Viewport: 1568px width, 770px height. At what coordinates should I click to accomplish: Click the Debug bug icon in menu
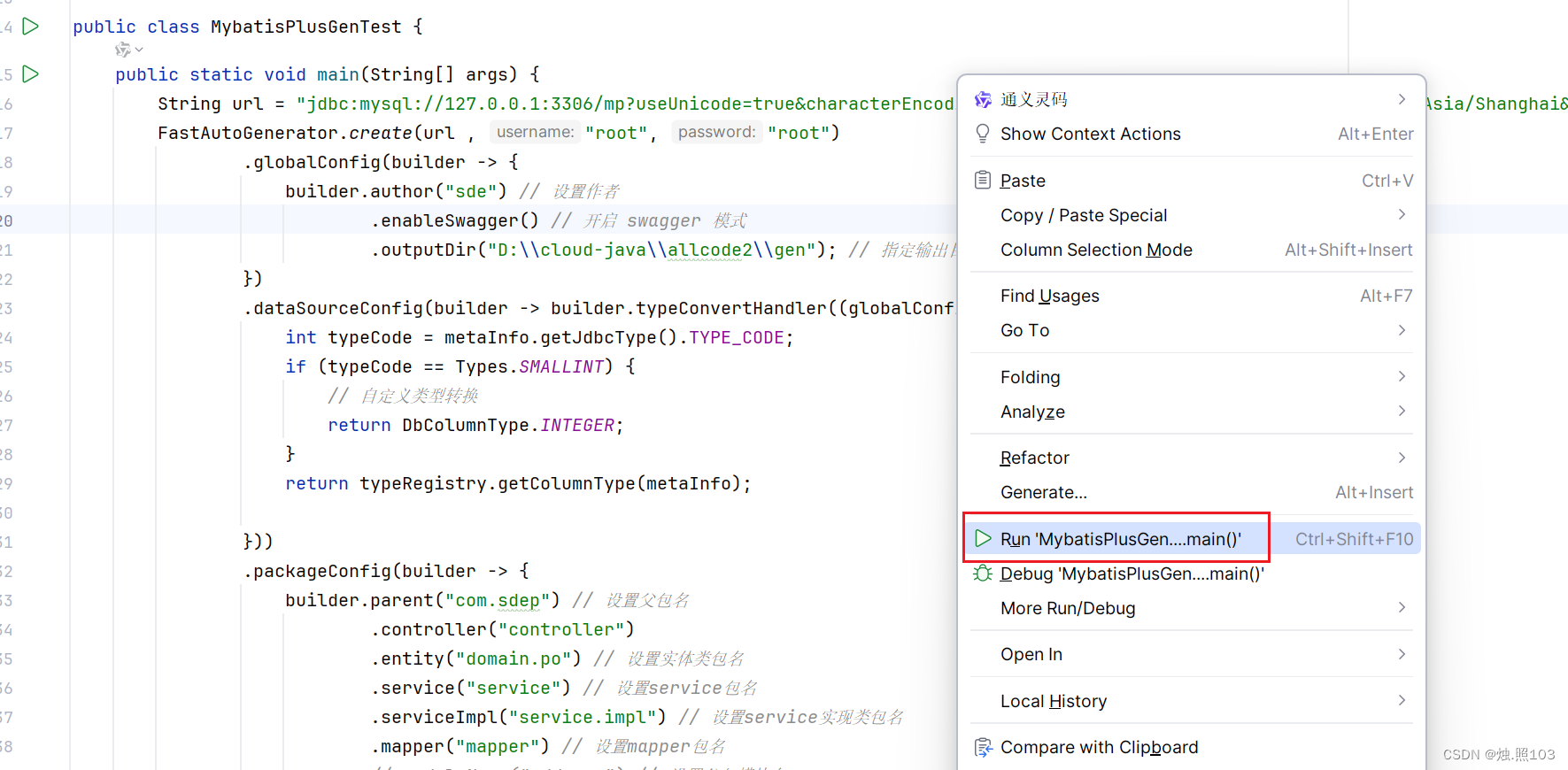click(983, 574)
